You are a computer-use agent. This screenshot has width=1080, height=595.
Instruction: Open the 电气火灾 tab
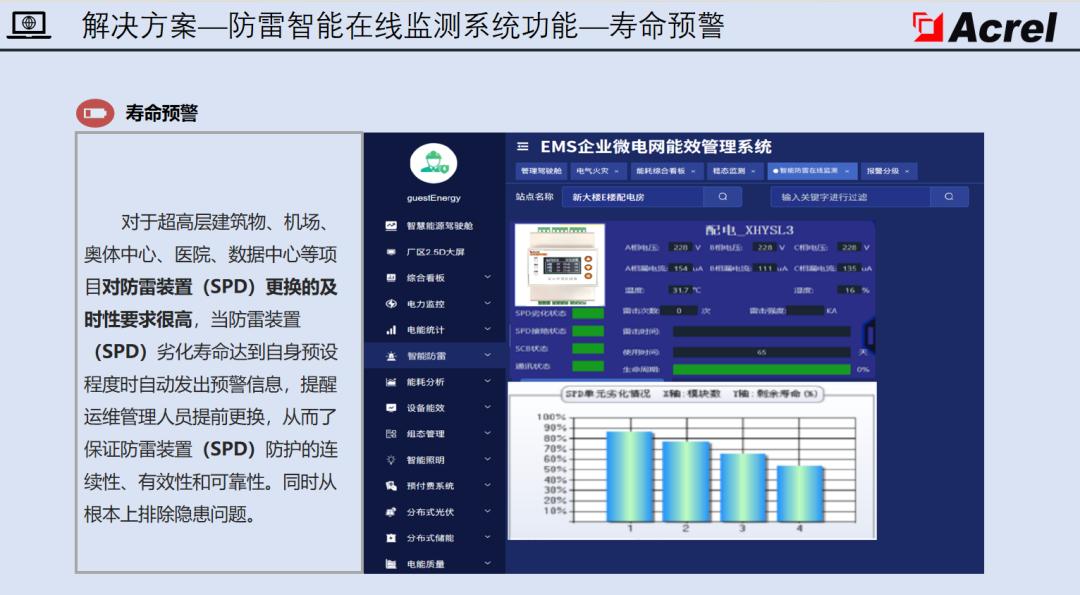(598, 171)
